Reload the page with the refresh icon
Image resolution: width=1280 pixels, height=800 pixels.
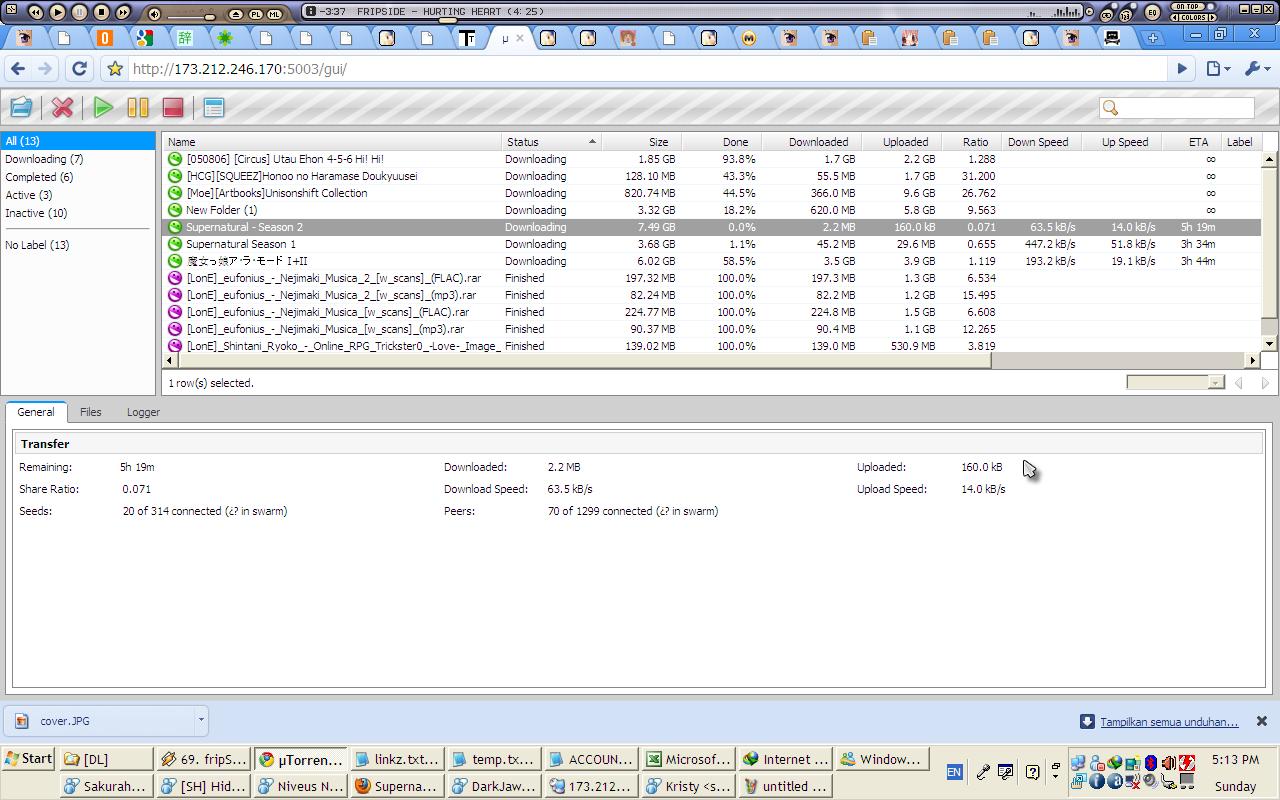point(79,69)
